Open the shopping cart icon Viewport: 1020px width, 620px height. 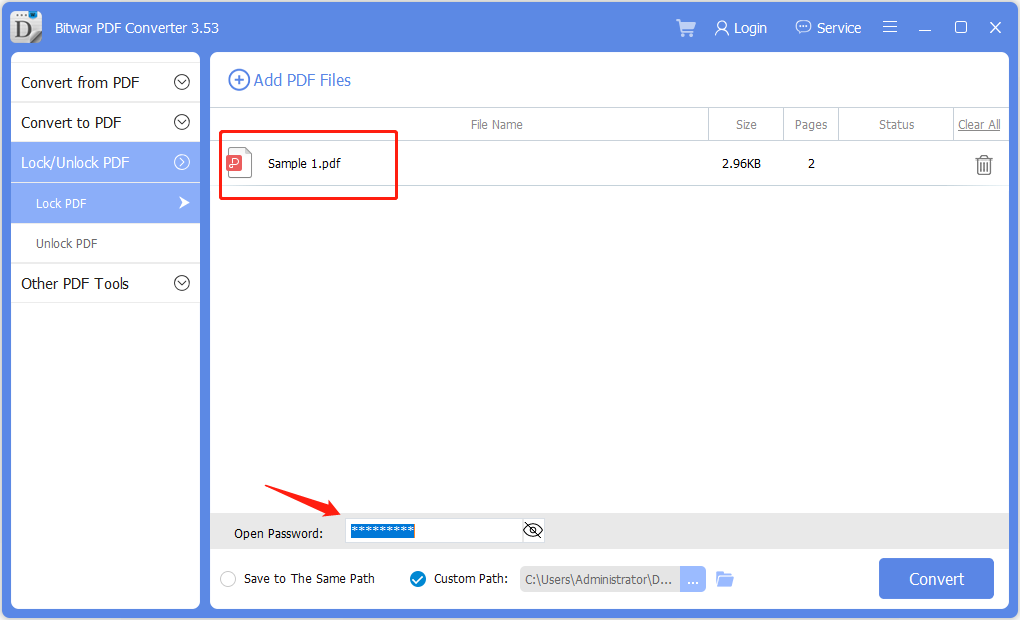tap(686, 28)
